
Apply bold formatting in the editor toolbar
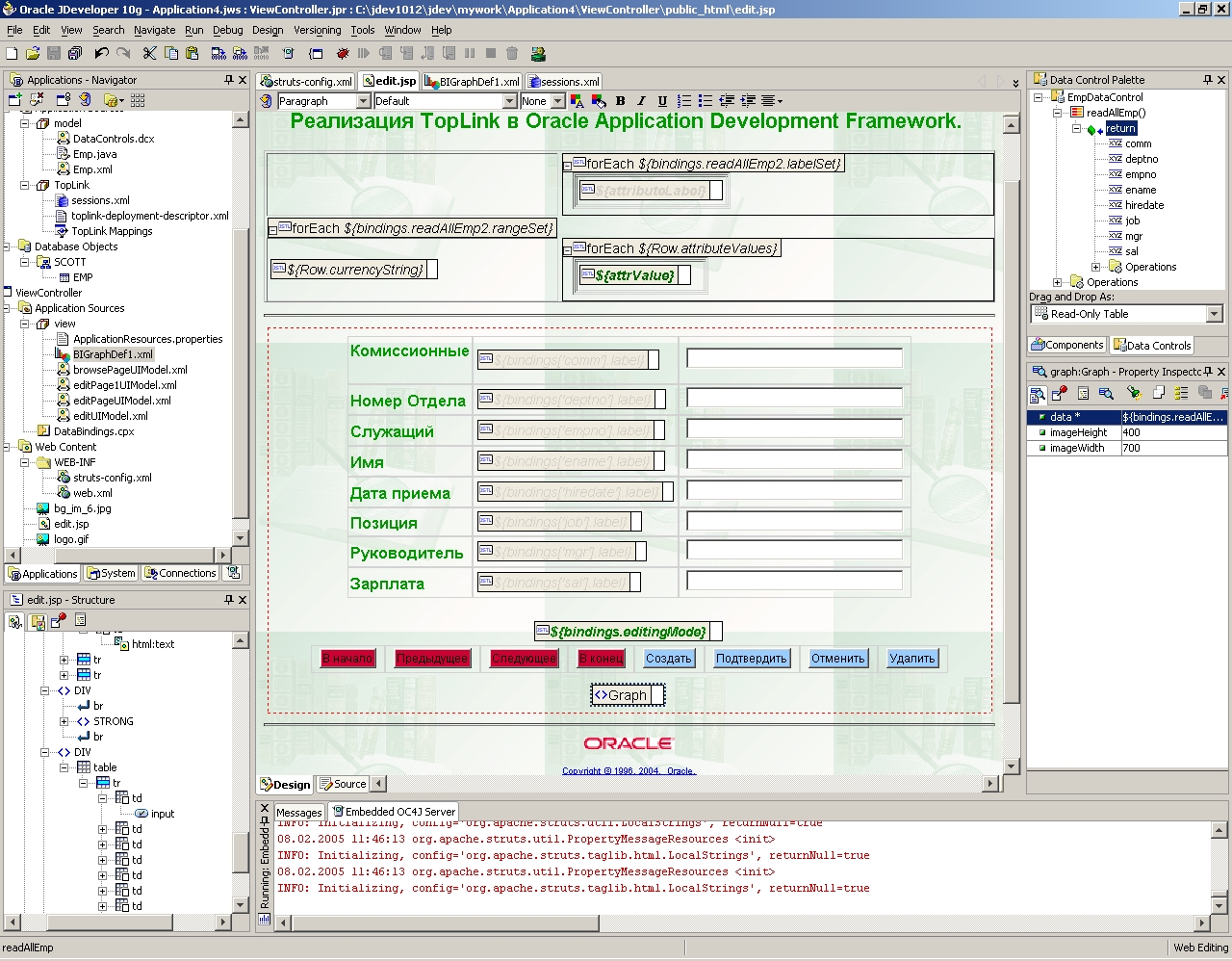(621, 101)
